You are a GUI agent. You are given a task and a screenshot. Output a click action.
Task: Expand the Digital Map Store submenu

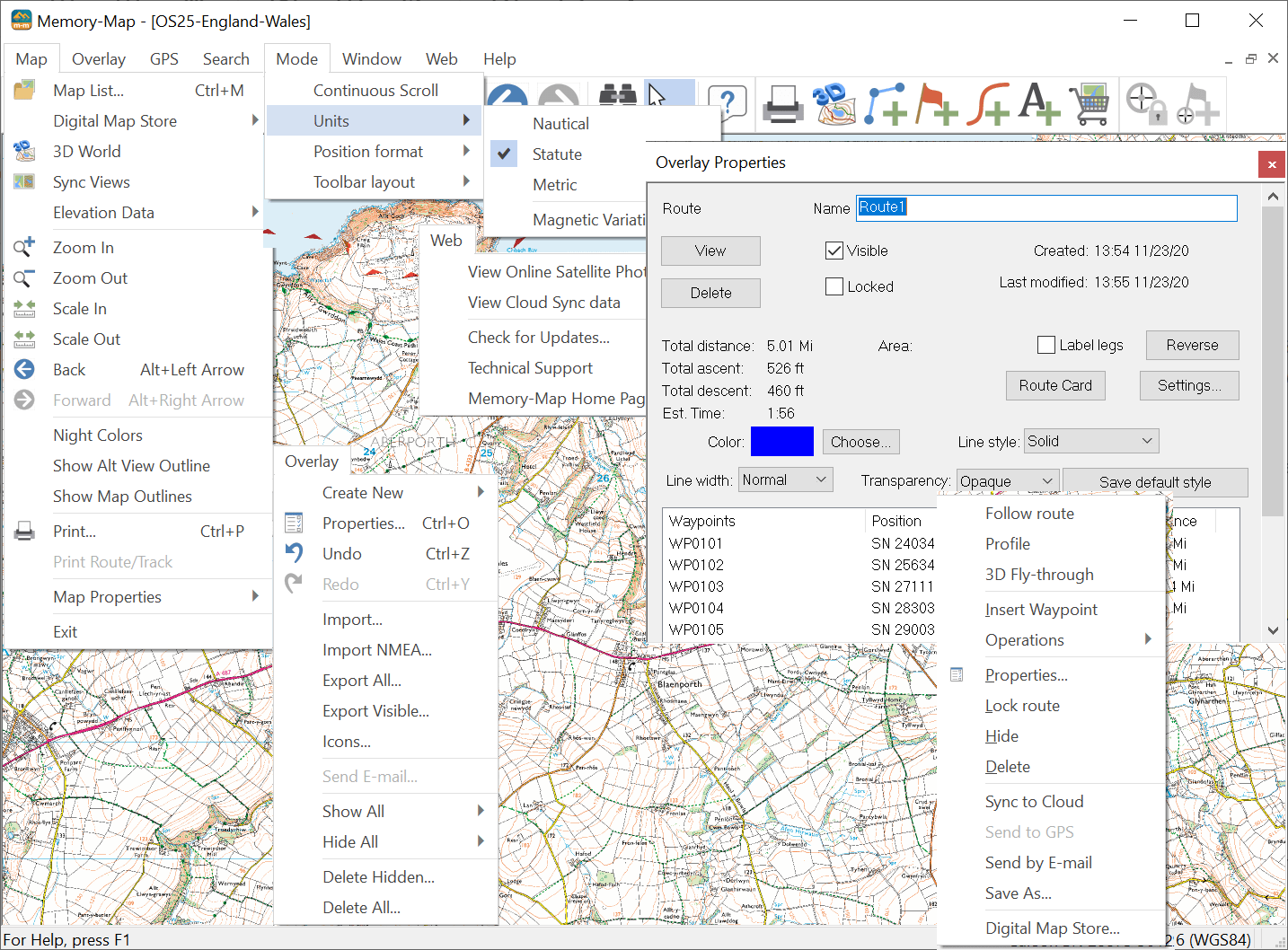[138, 120]
